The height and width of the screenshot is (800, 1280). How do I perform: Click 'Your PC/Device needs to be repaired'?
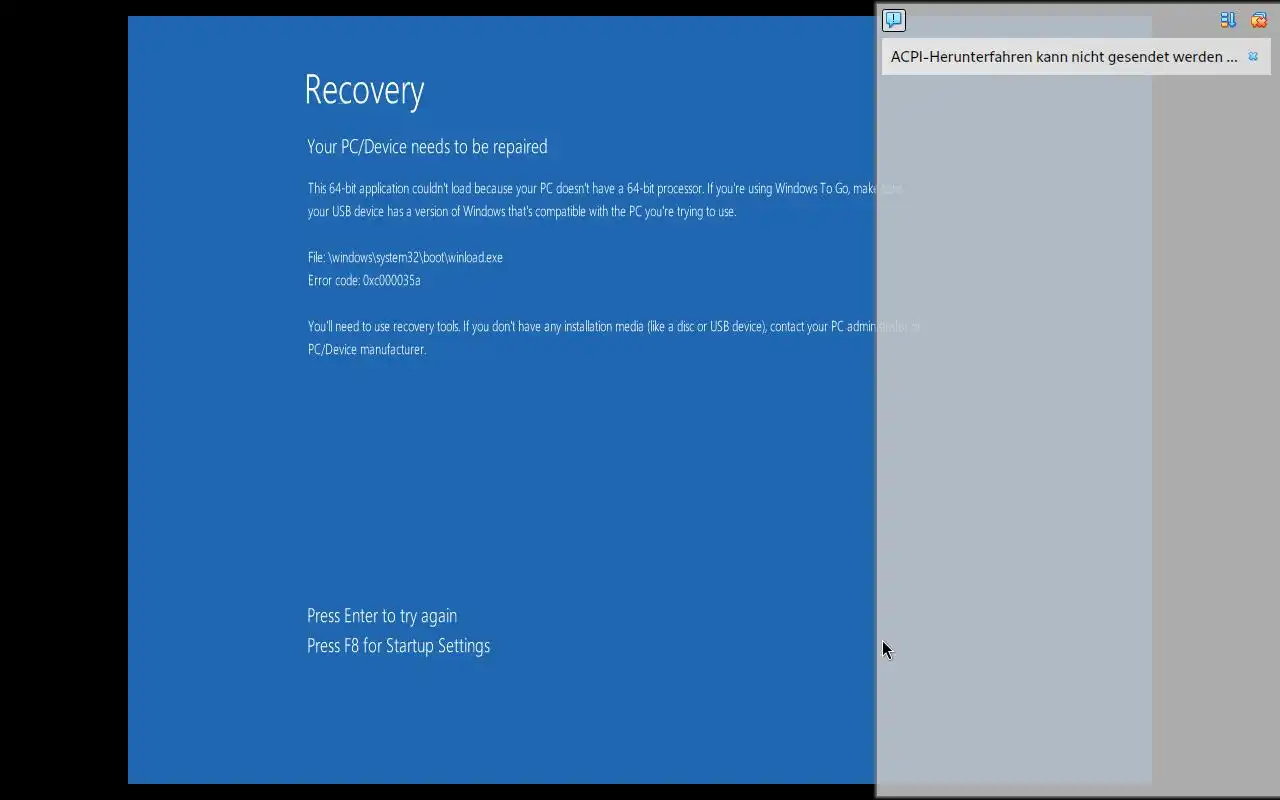click(427, 147)
